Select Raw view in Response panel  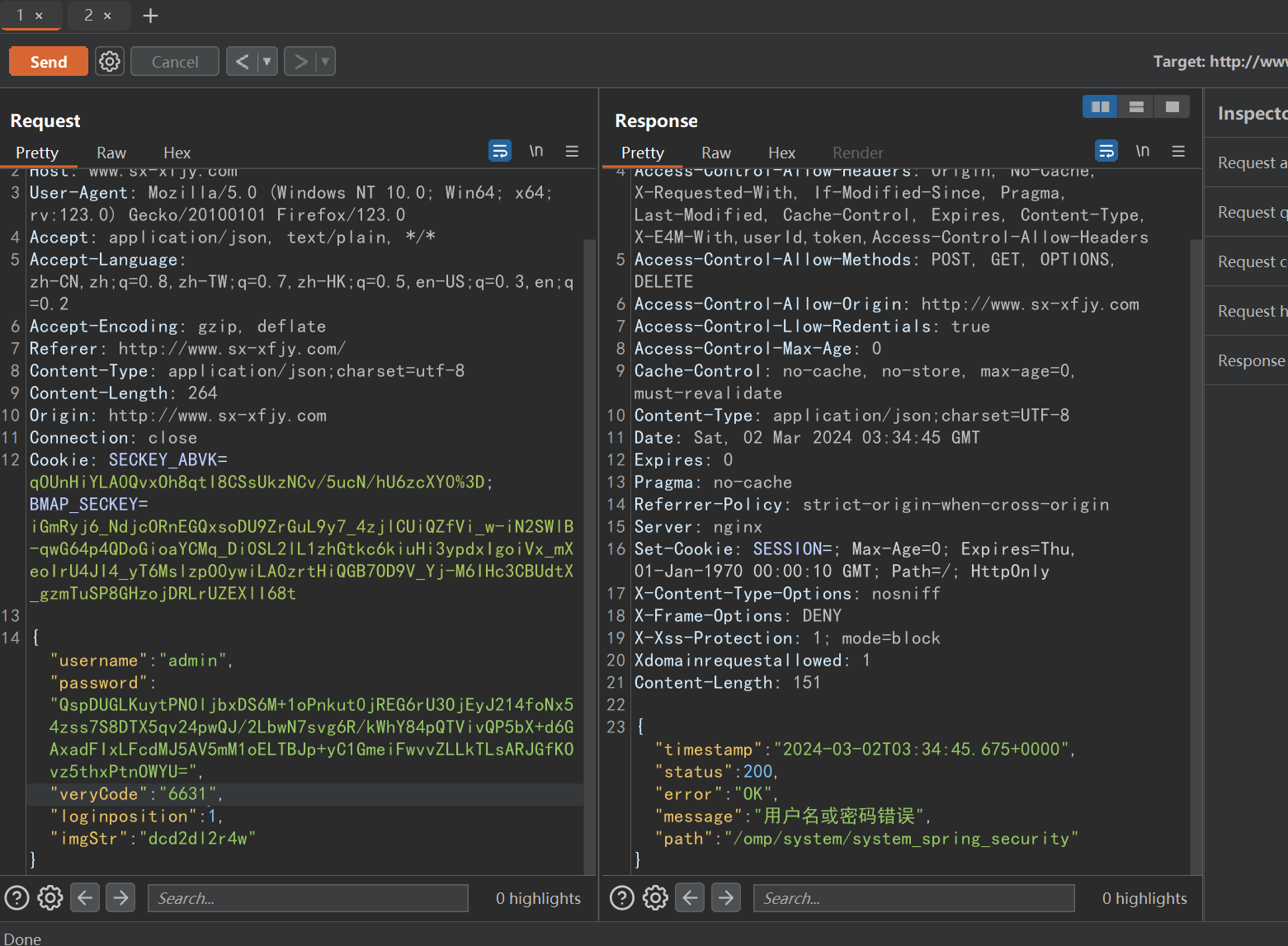716,153
